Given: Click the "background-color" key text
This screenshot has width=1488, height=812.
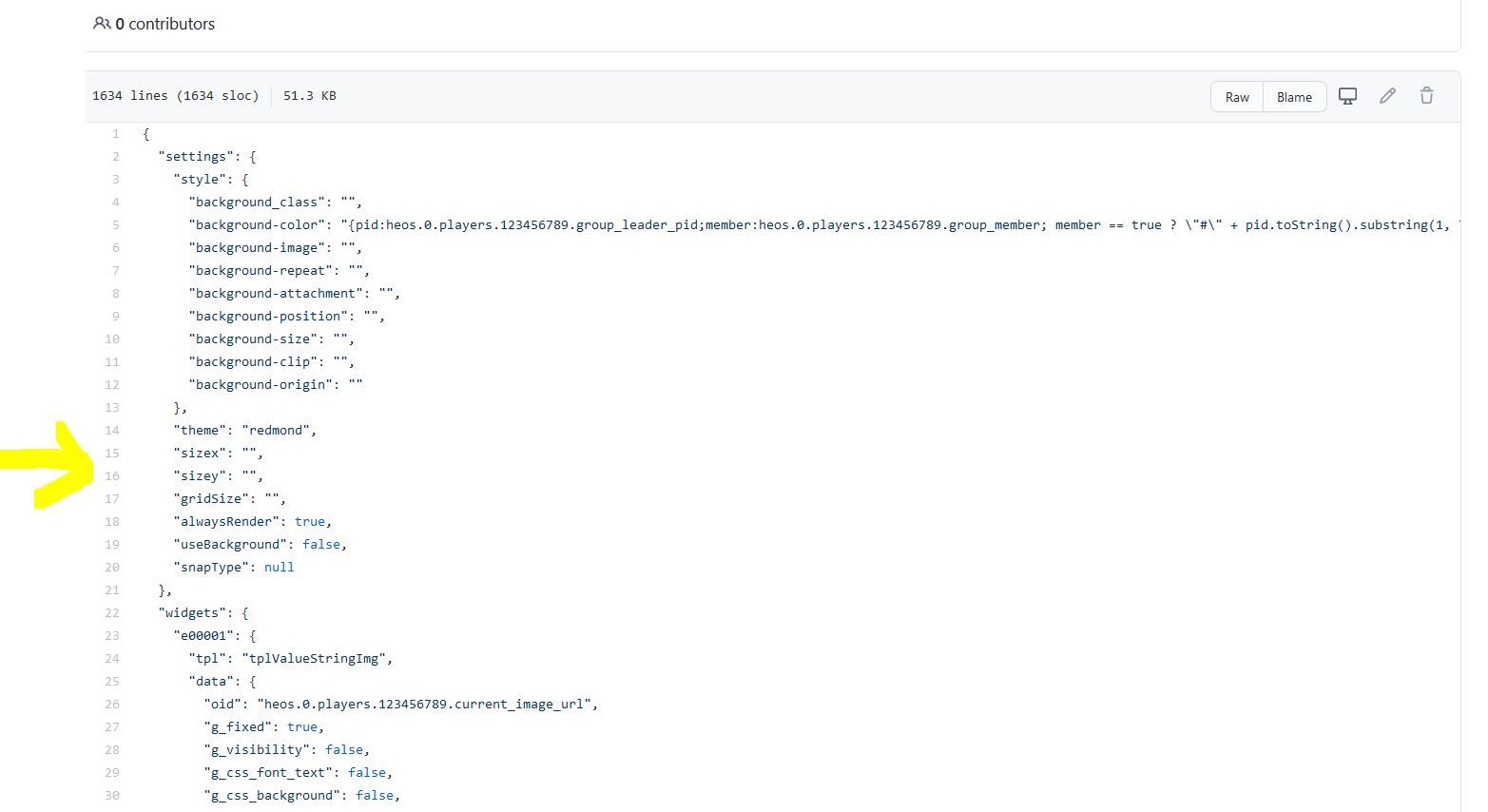Looking at the screenshot, I should (257, 225).
